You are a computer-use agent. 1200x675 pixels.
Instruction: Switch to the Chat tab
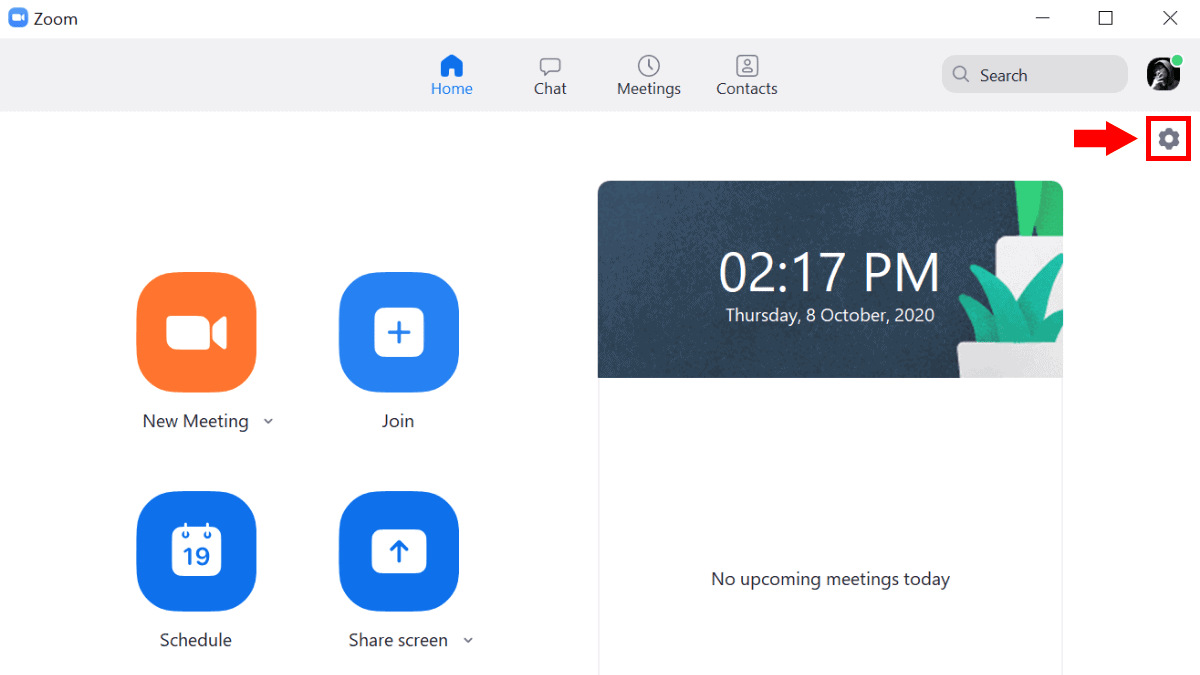tap(550, 75)
